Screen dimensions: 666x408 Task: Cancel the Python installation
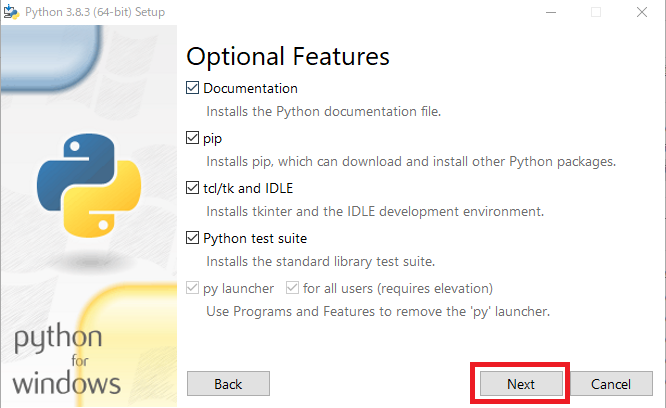coord(610,384)
